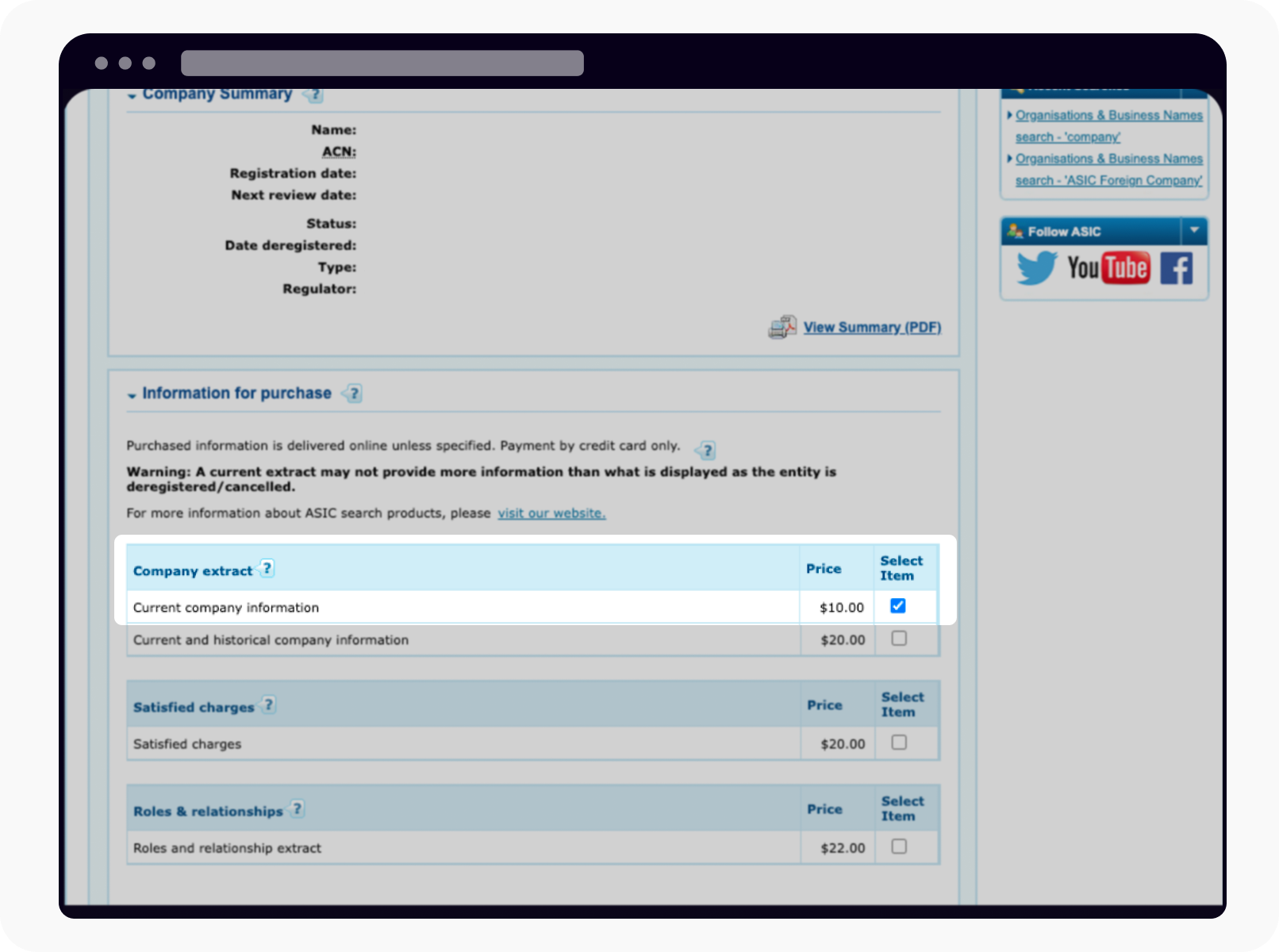The height and width of the screenshot is (952, 1279).
Task: Click the PDF printer icon beside View Summary
Action: click(782, 326)
